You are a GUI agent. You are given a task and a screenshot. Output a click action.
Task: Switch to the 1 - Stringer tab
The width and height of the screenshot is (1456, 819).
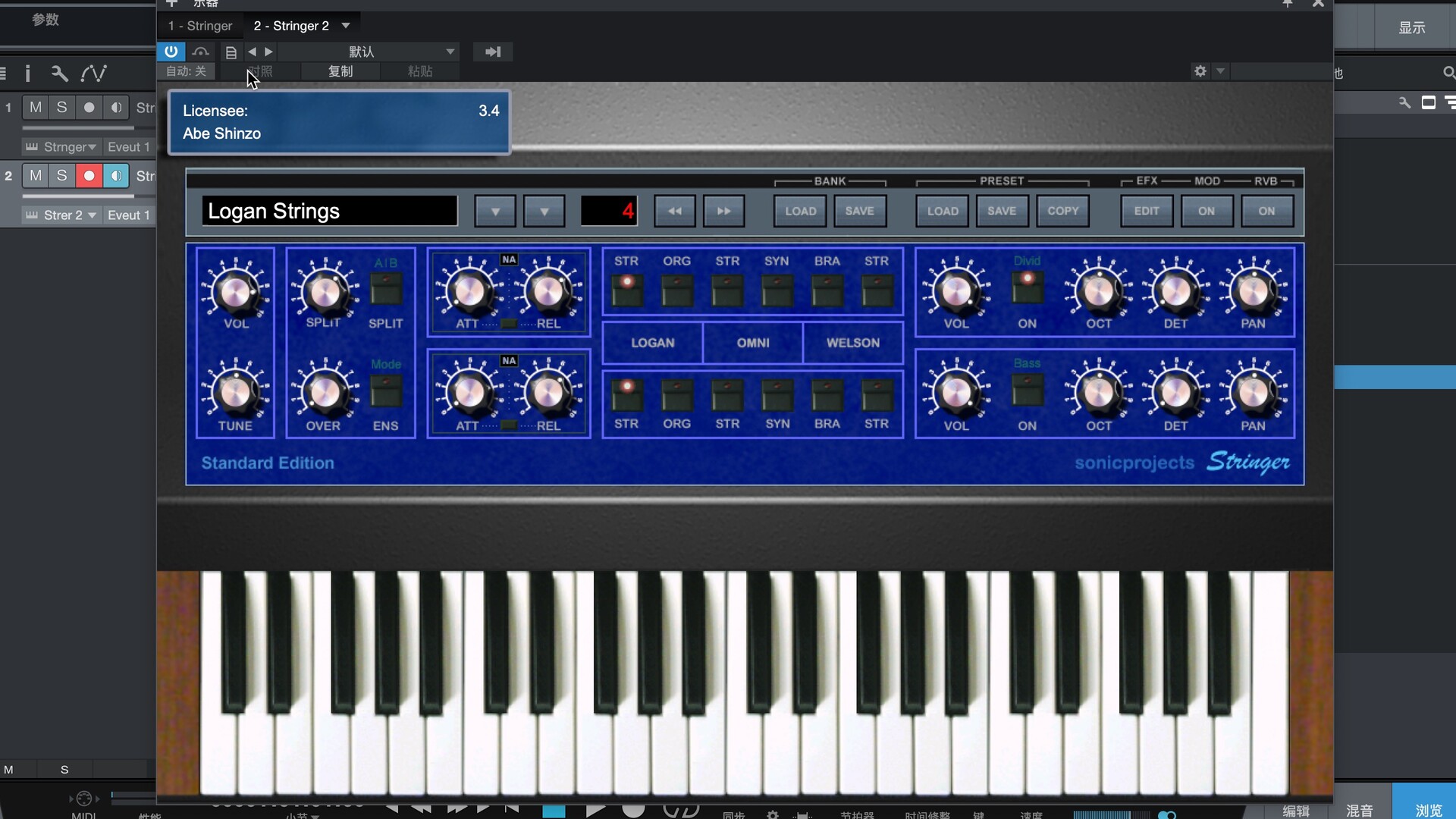point(200,26)
